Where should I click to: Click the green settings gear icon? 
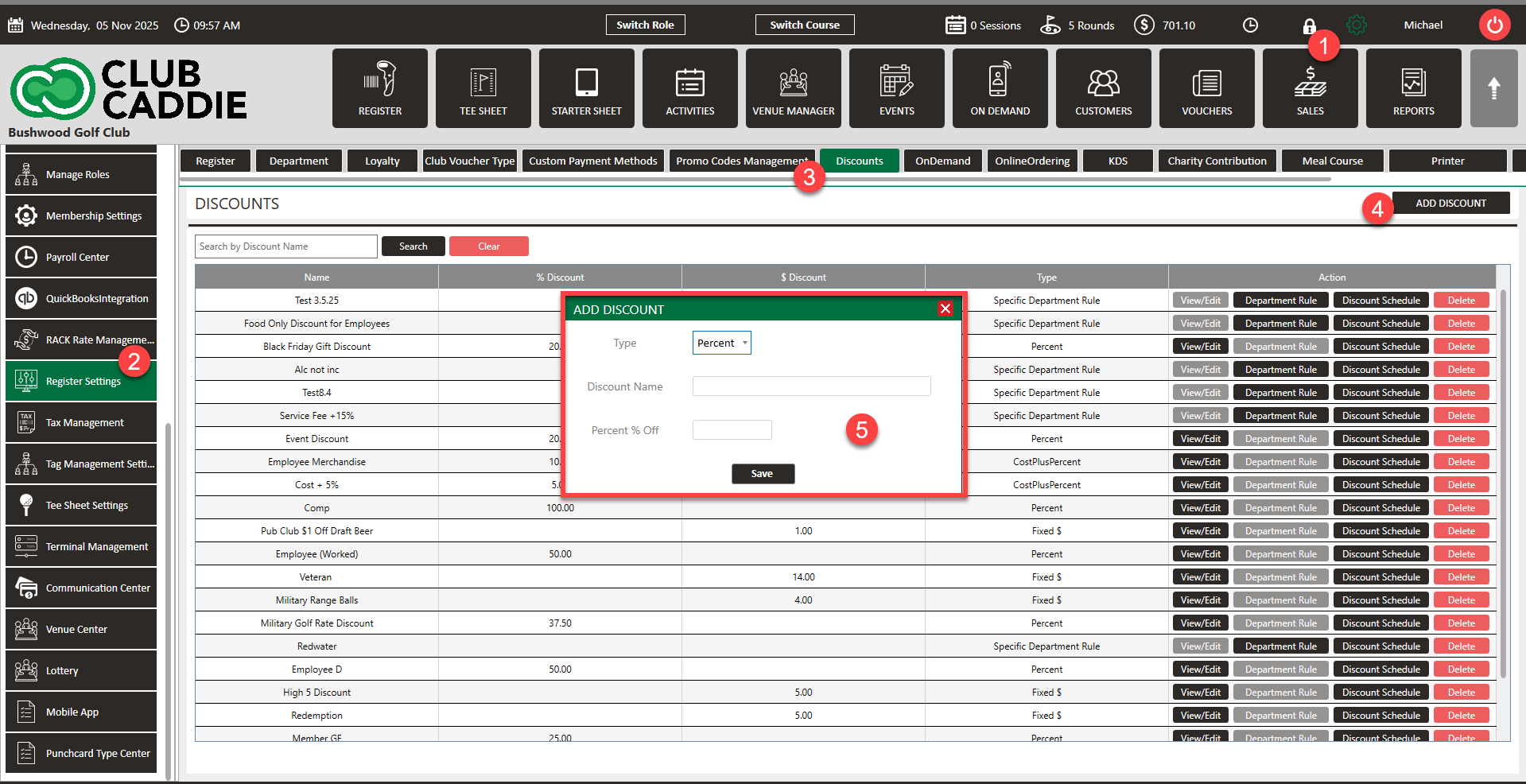tap(1357, 25)
